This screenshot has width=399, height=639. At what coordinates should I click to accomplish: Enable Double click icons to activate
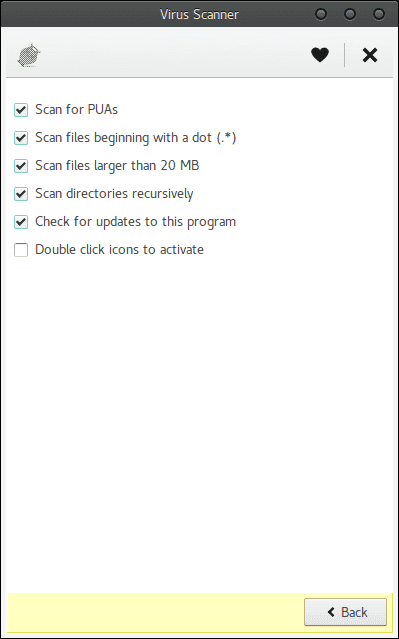pyautogui.click(x=21, y=250)
